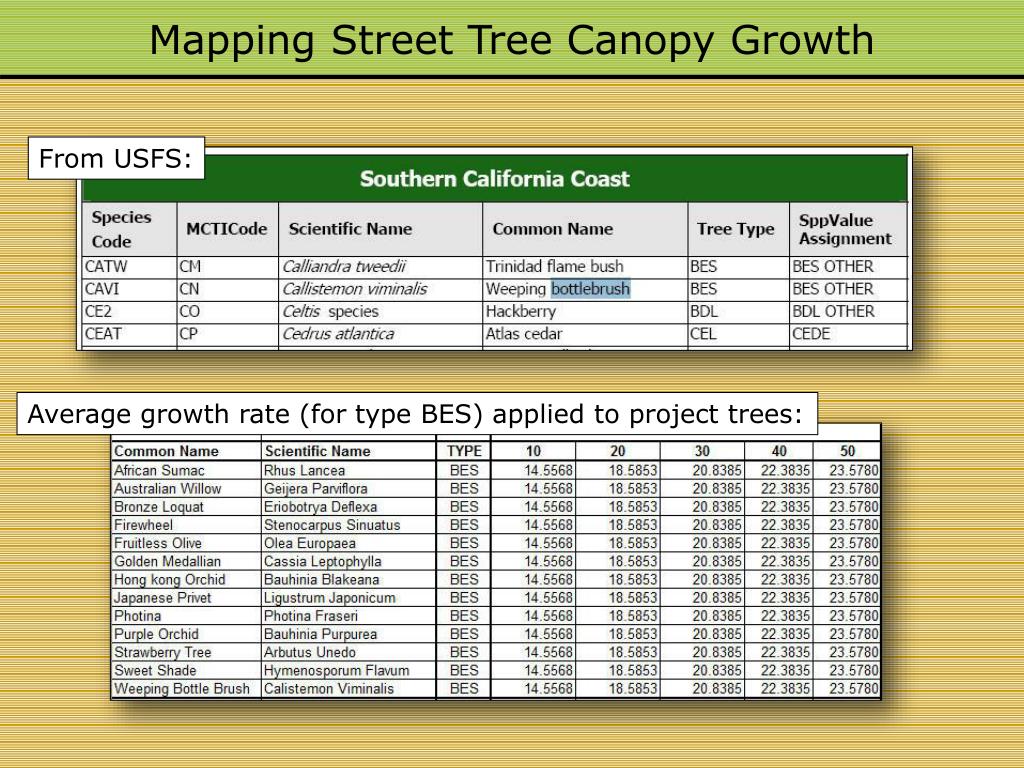Select the Hong kong Orchid row name
Screen dimensions: 1024x768
coord(170,580)
